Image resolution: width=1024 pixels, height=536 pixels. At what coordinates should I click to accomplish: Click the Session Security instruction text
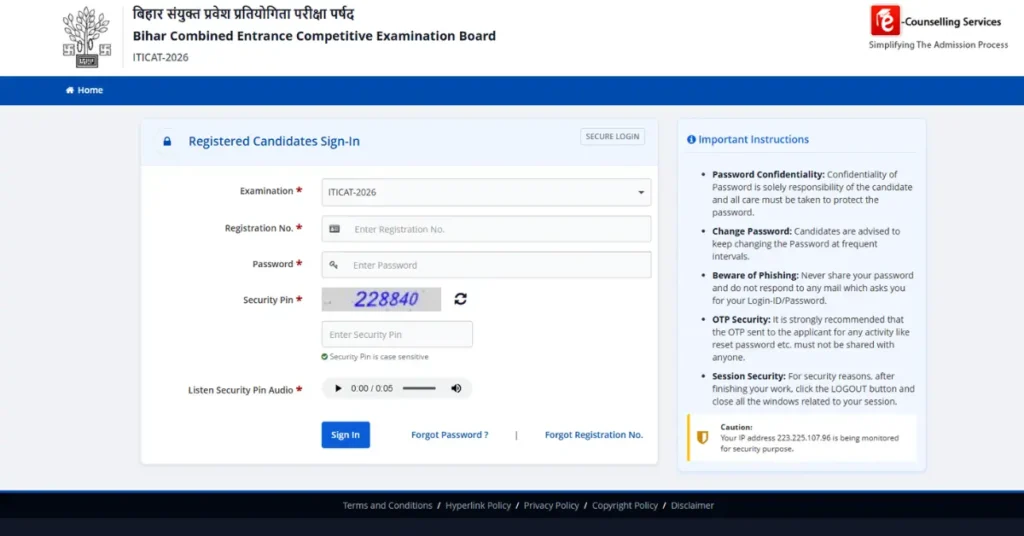813,388
